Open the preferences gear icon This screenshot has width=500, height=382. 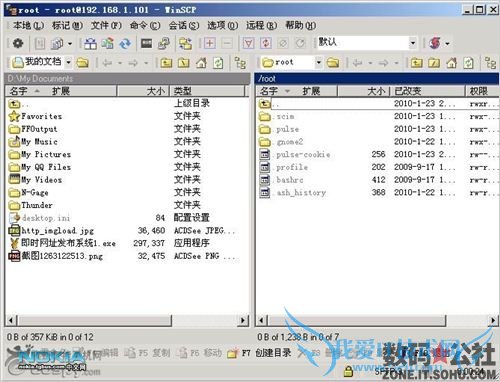pyautogui.click(x=18, y=43)
